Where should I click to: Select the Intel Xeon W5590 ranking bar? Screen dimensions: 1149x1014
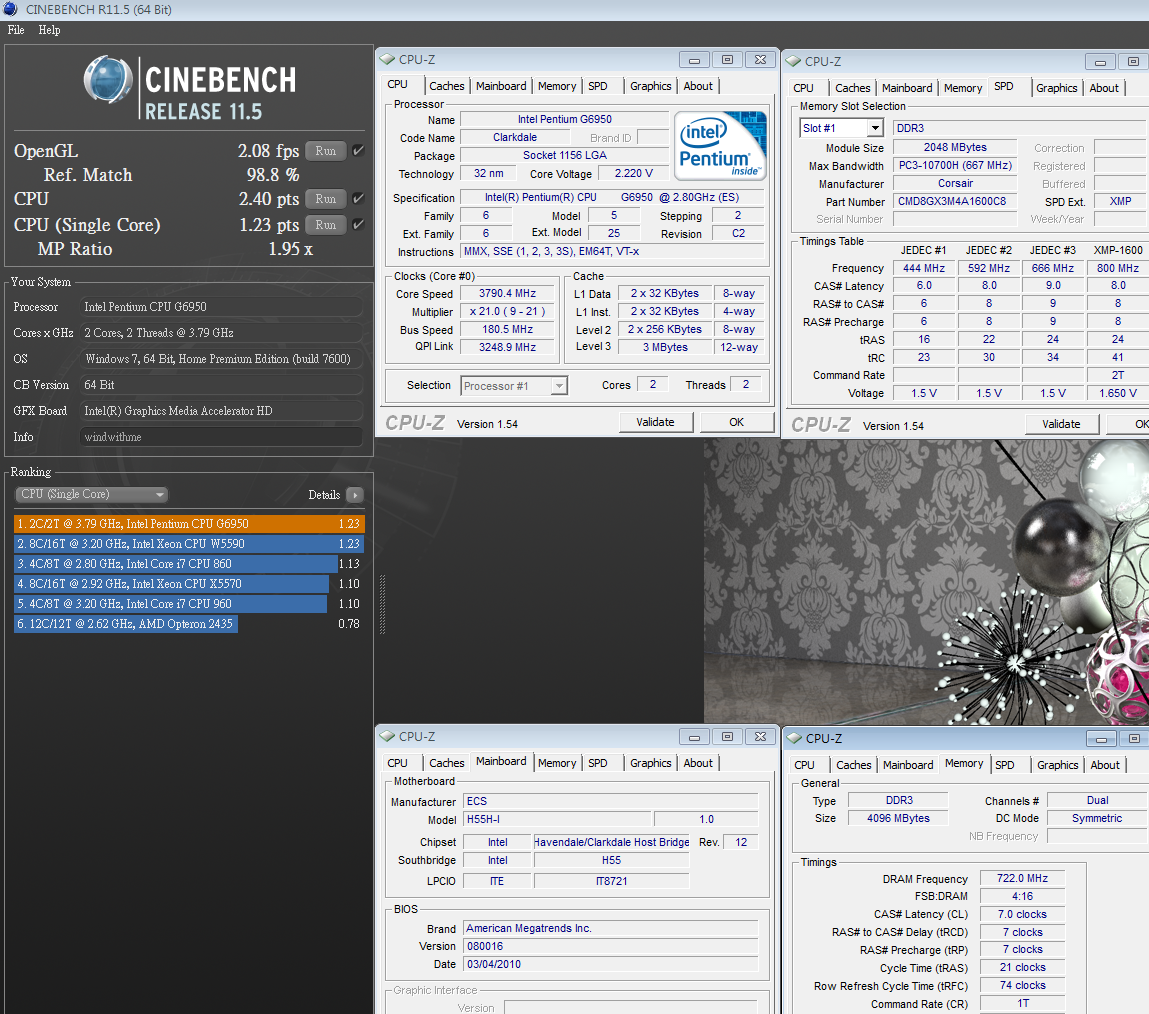click(x=189, y=544)
